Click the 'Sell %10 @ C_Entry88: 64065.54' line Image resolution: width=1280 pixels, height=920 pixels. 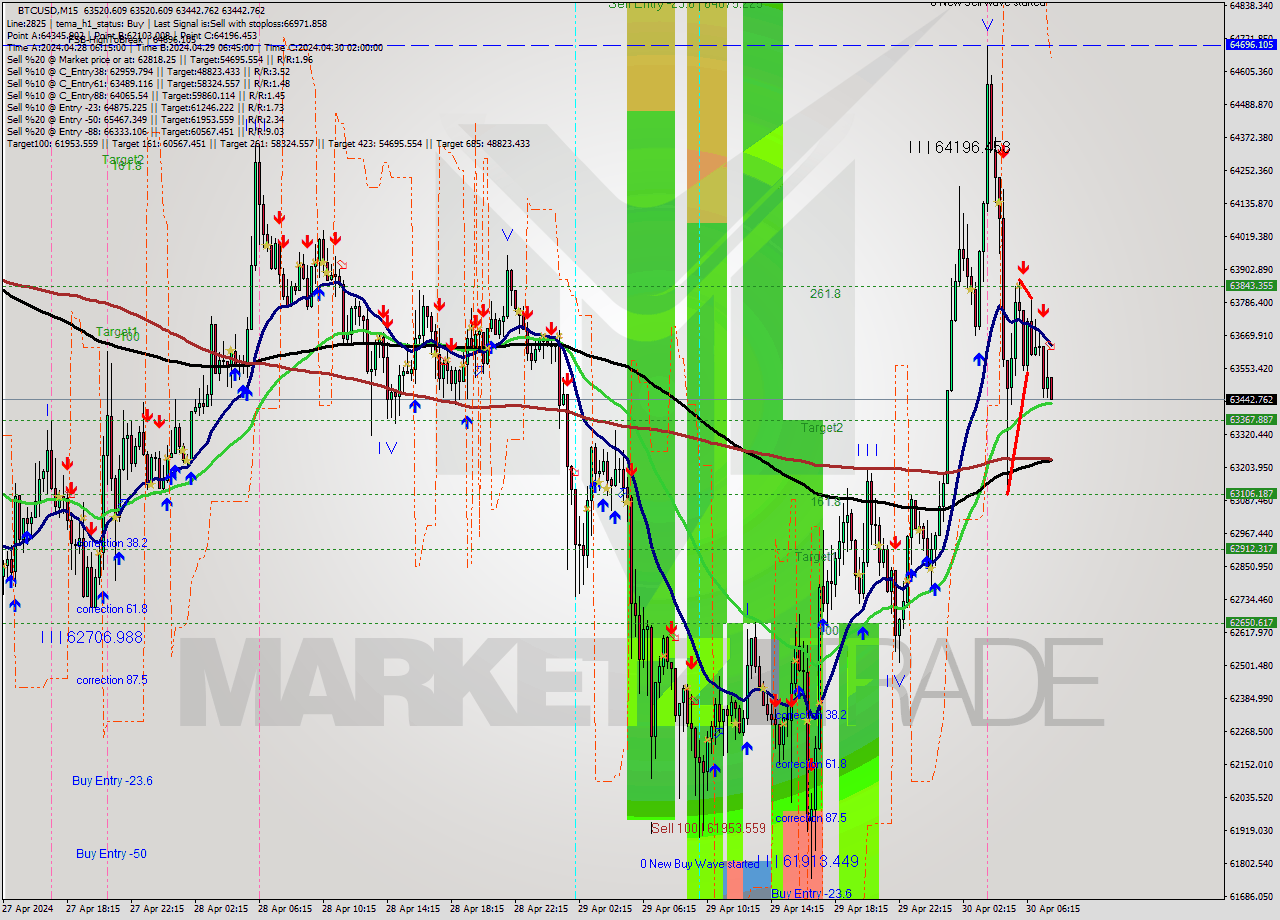pyautogui.click(x=145, y=95)
